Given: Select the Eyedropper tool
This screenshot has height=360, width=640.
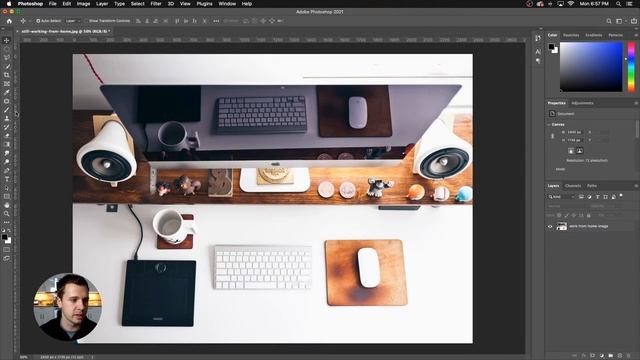Looking at the screenshot, I should (x=7, y=92).
